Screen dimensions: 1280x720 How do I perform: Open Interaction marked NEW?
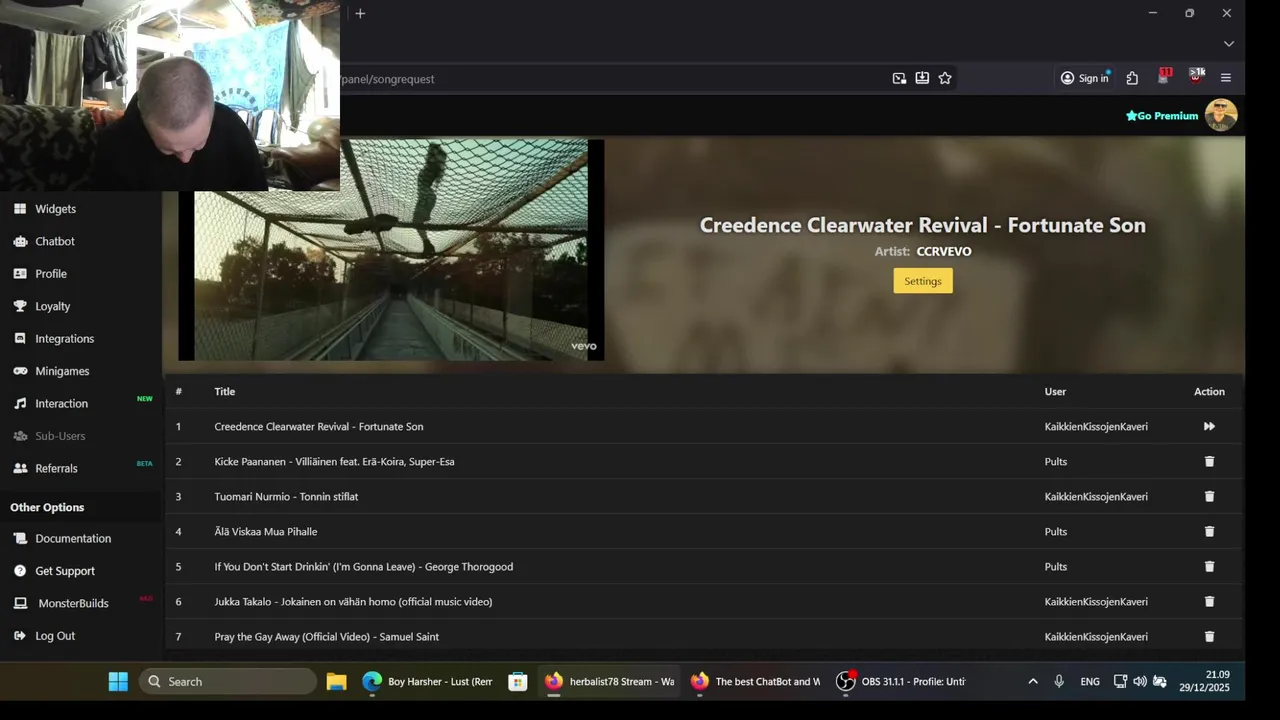pos(61,404)
